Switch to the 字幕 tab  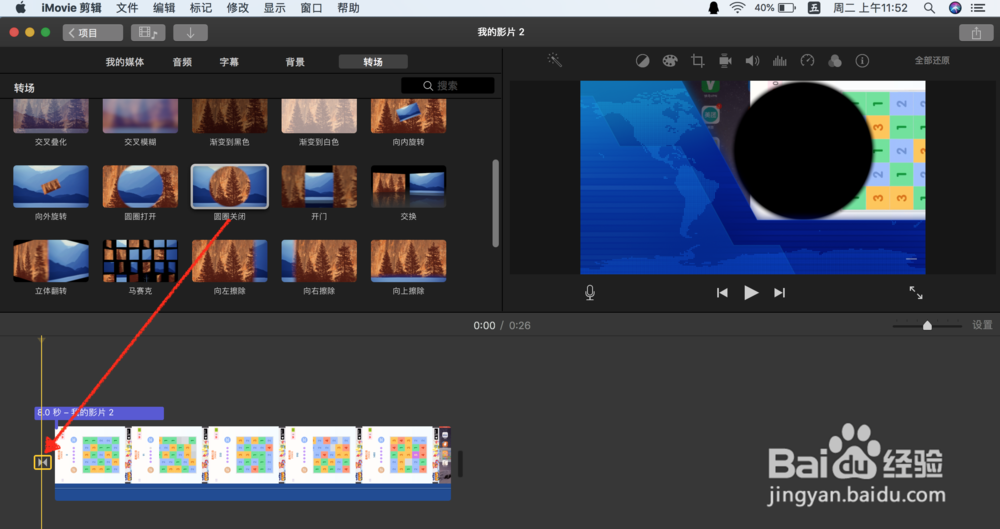point(229,62)
